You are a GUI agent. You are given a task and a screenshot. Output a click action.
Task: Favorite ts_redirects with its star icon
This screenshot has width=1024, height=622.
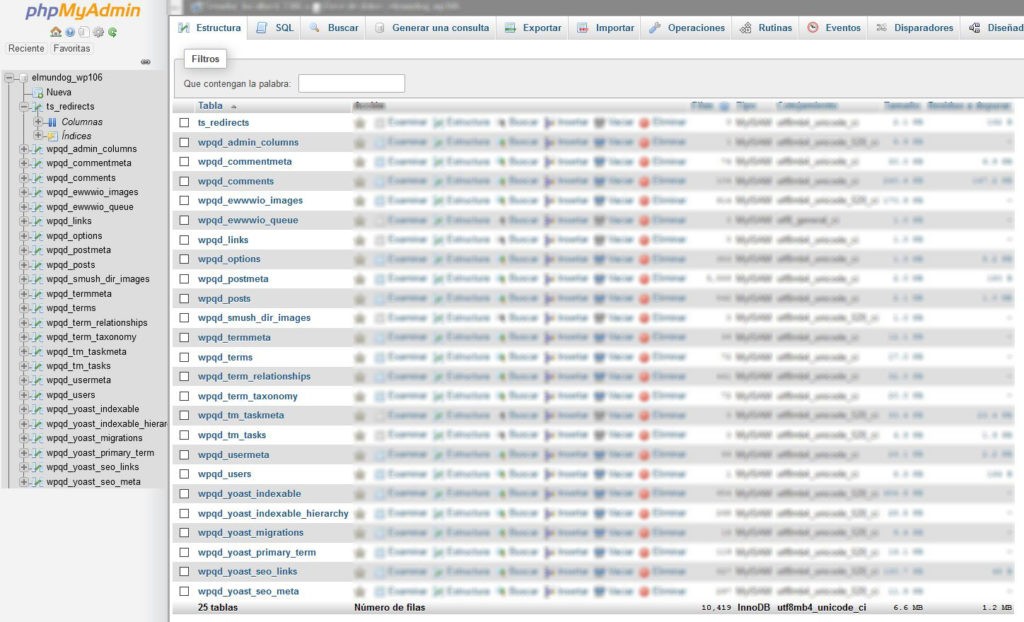click(359, 123)
